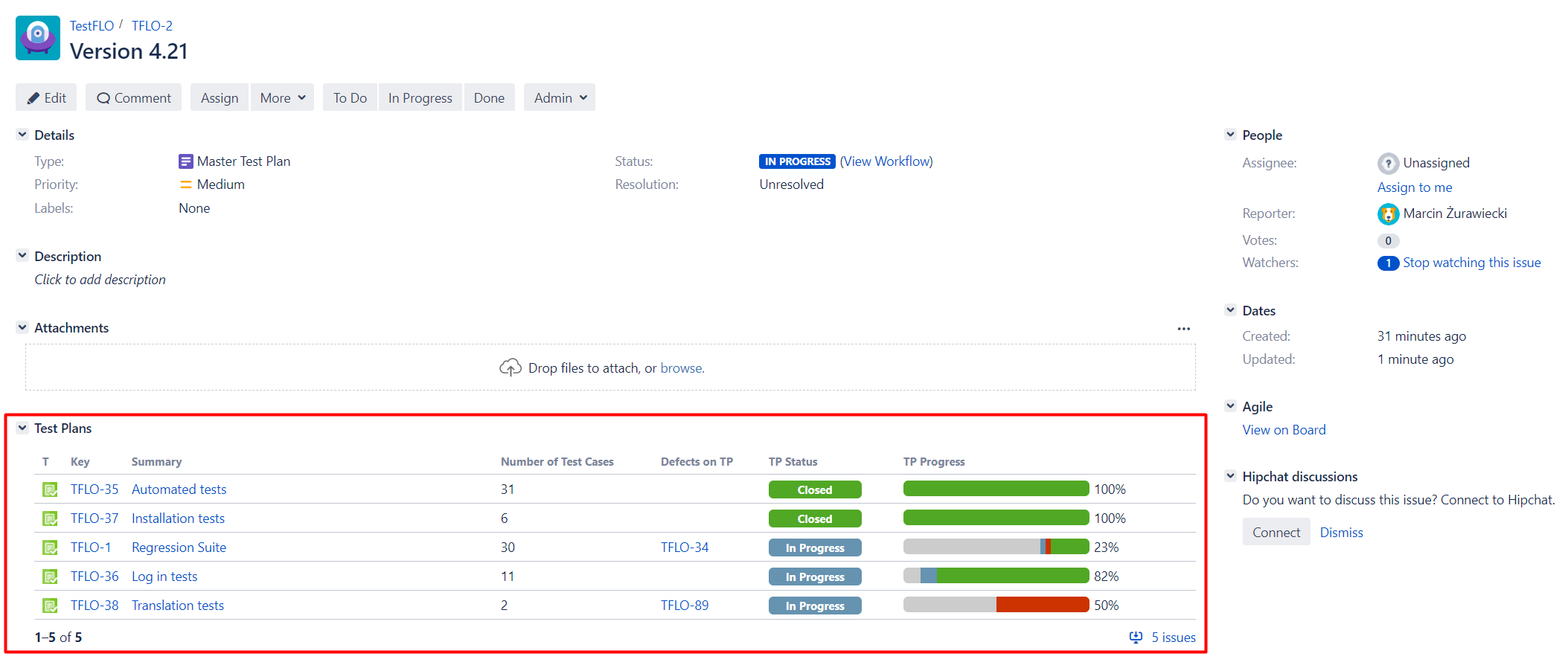Collapse the Test Plans section
Image resolution: width=1568 pixels, height=671 pixels.
point(22,428)
